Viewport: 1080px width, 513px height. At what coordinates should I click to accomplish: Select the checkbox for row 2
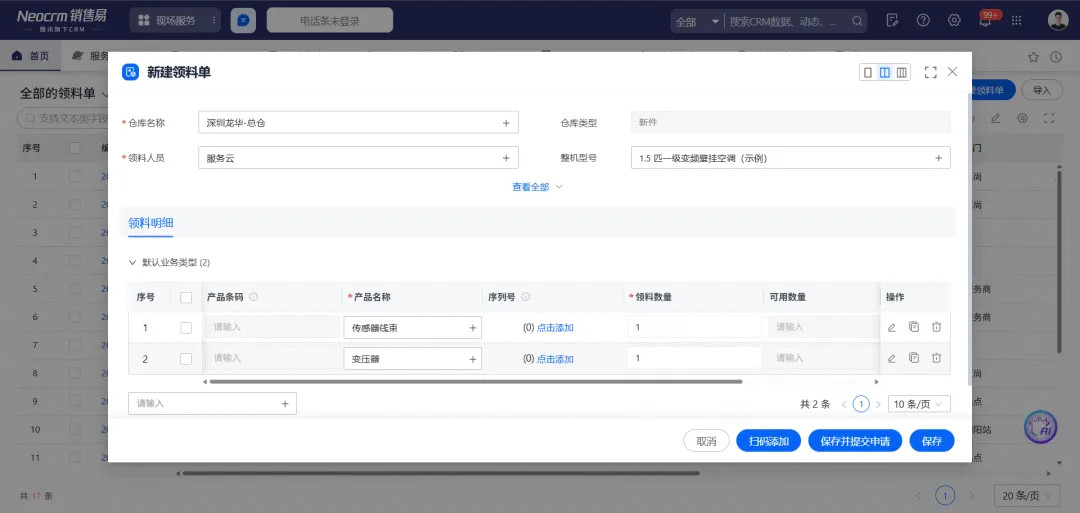[x=186, y=358]
